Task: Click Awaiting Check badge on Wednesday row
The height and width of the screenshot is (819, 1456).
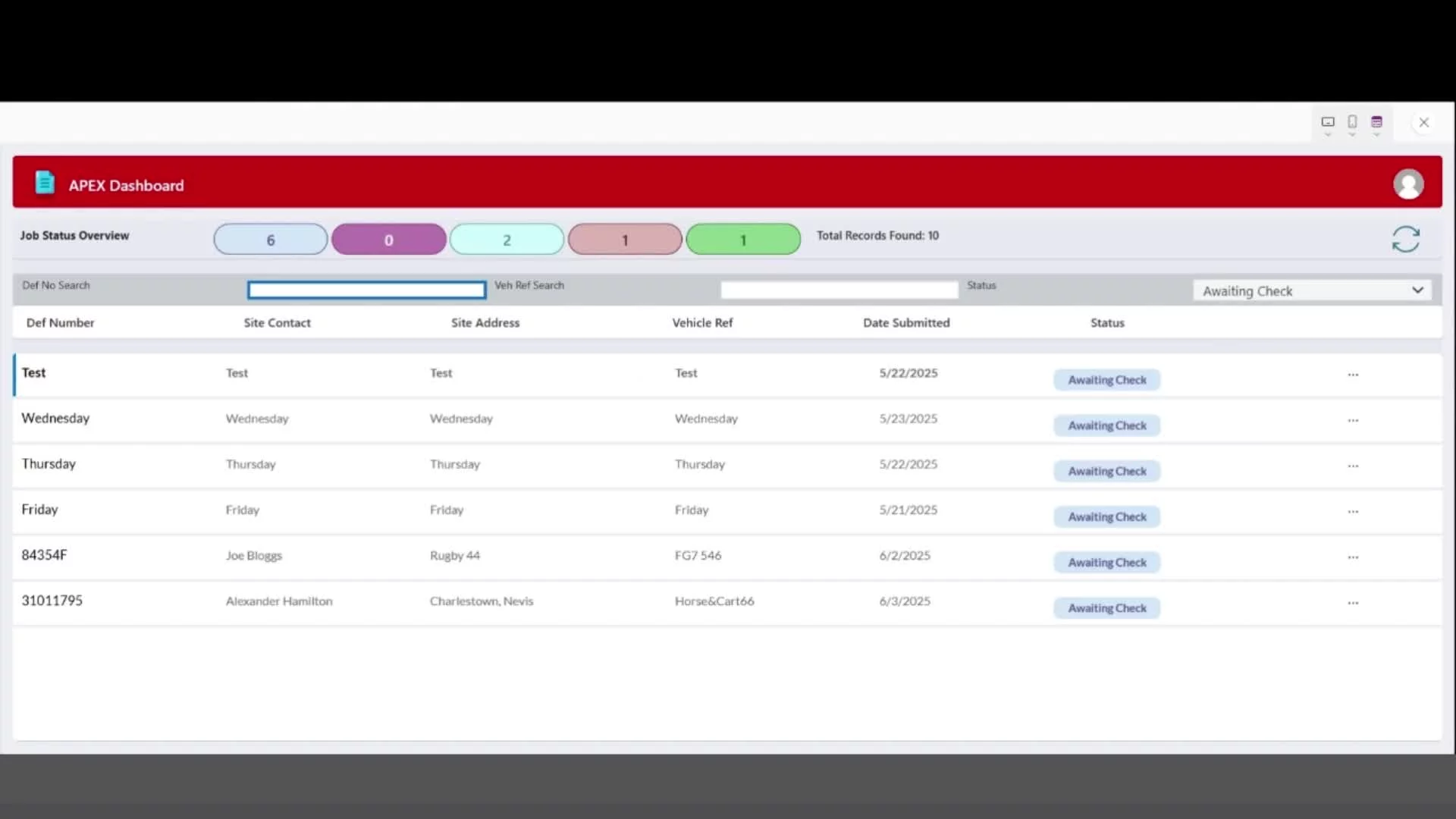Action: 1106,425
